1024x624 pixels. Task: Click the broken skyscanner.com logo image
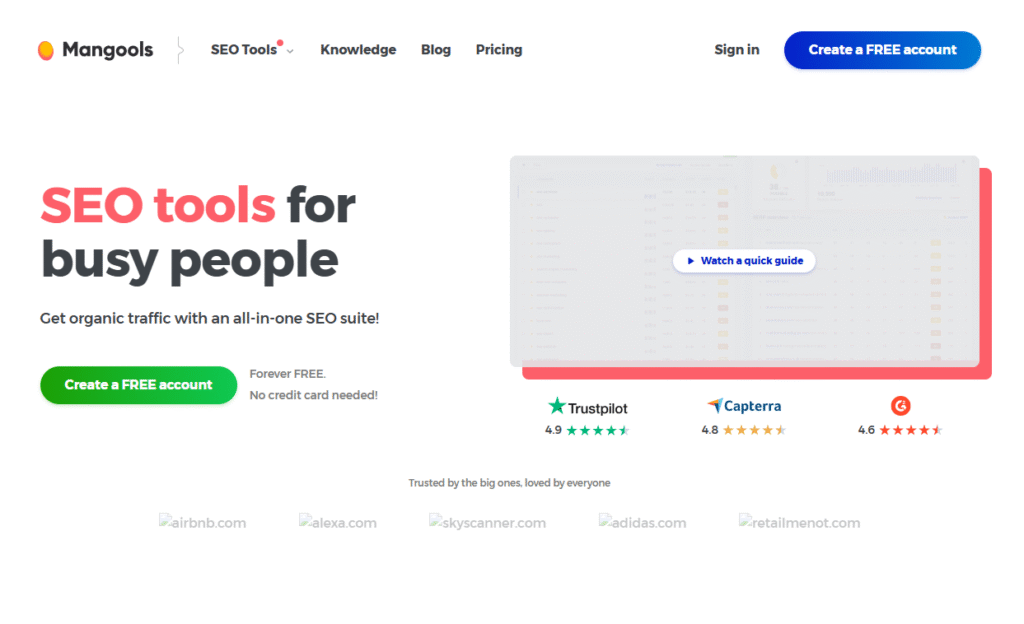487,522
